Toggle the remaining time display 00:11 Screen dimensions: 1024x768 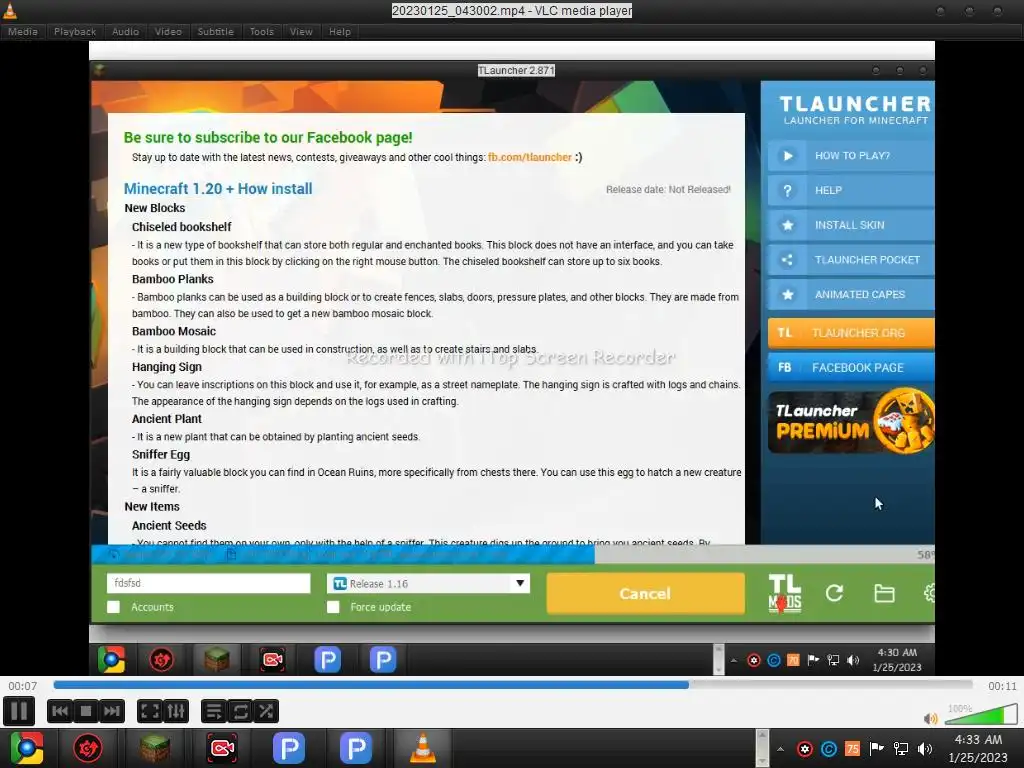[1002, 686]
